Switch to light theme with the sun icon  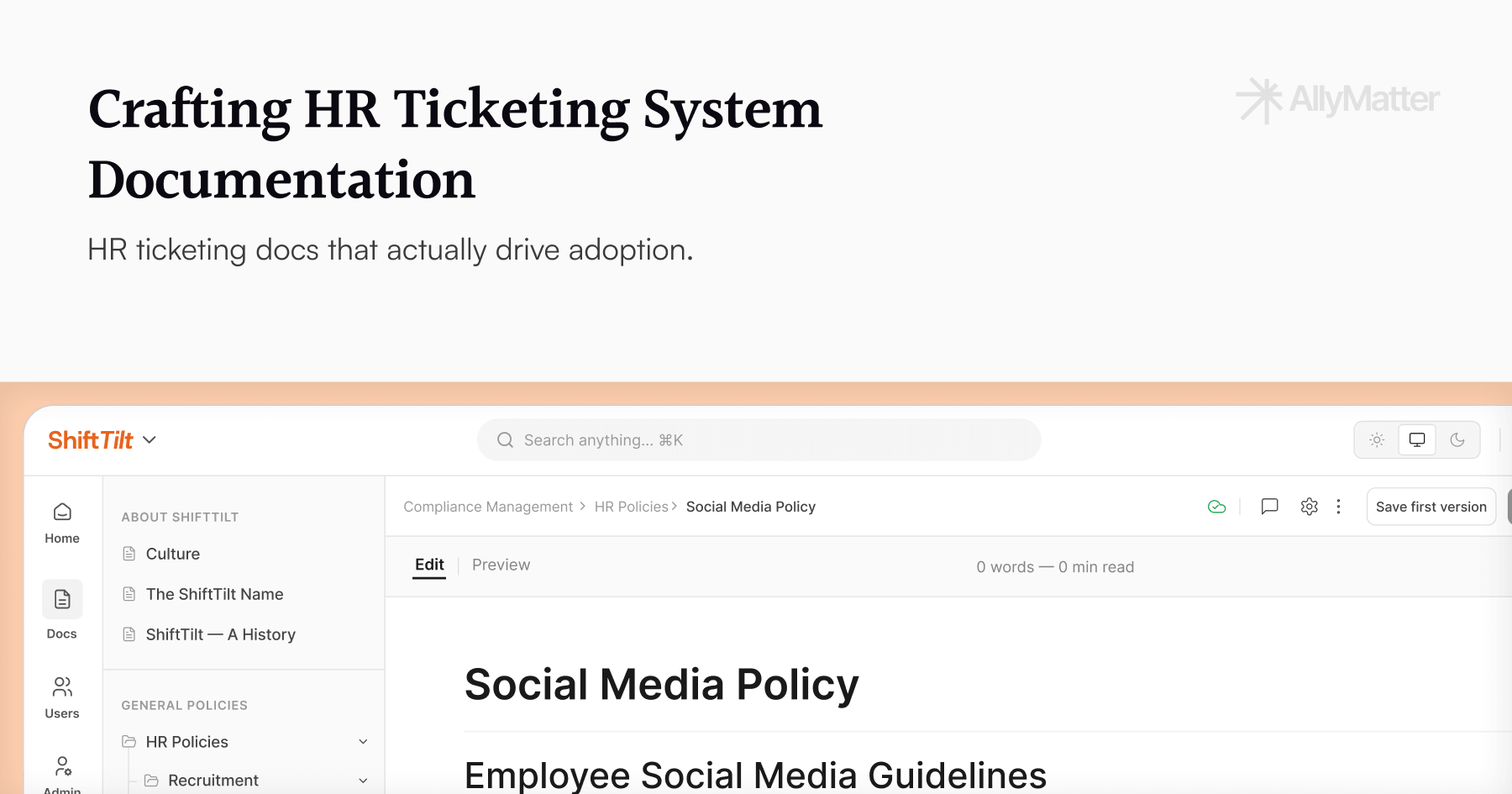1377,439
